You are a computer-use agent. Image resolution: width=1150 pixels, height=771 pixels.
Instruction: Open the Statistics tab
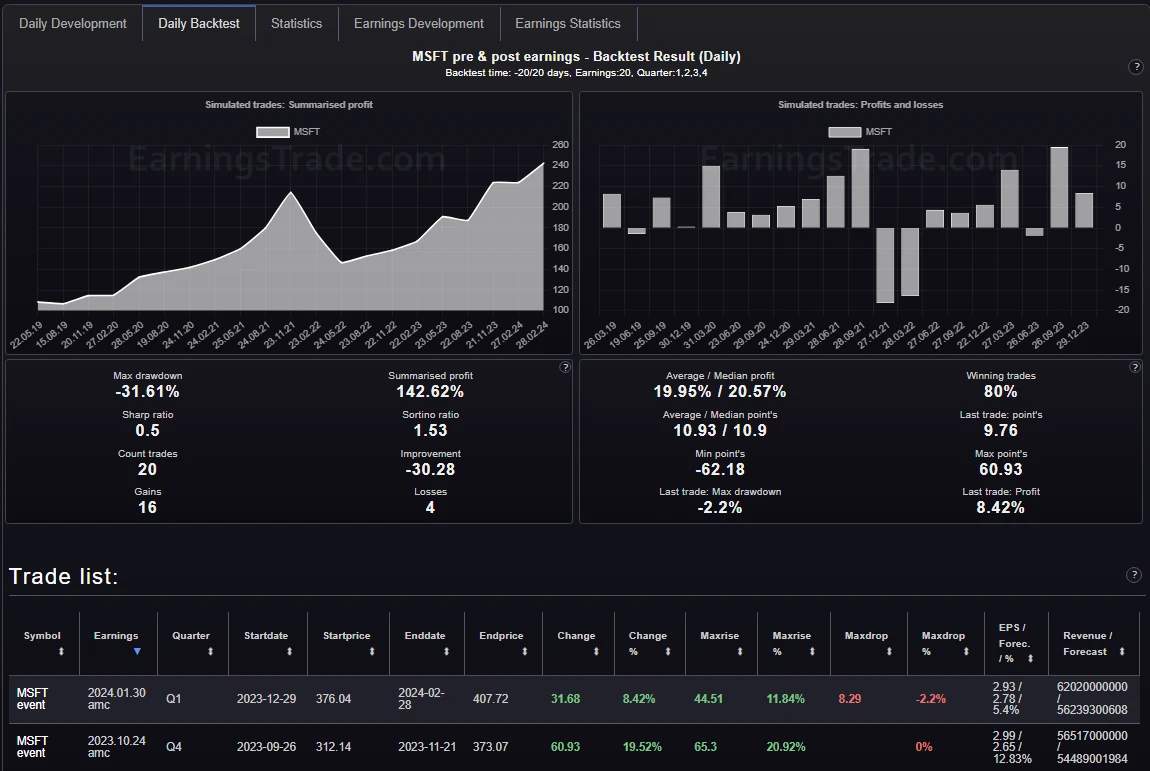(x=296, y=23)
